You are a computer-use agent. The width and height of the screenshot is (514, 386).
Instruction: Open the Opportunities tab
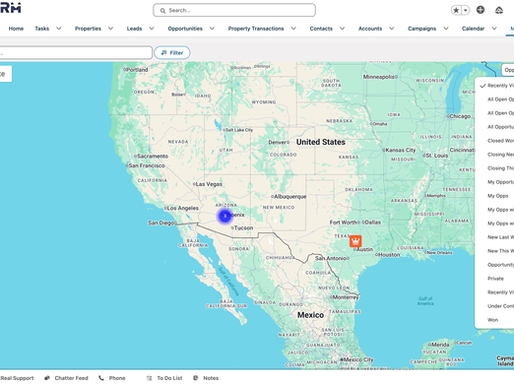(185, 29)
